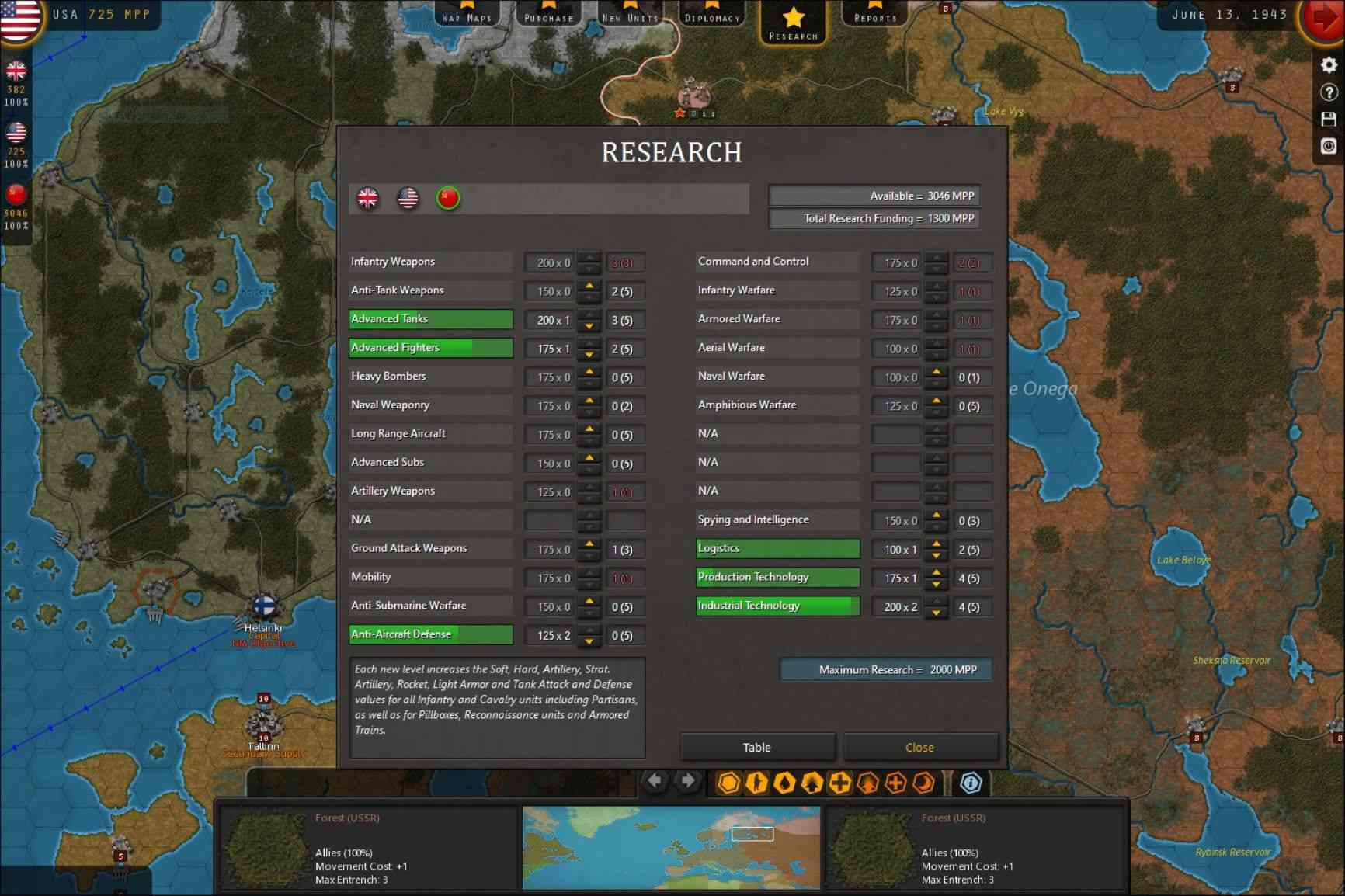Select the Advanced Tanks progress bar
1345x896 pixels.
pyautogui.click(x=431, y=319)
